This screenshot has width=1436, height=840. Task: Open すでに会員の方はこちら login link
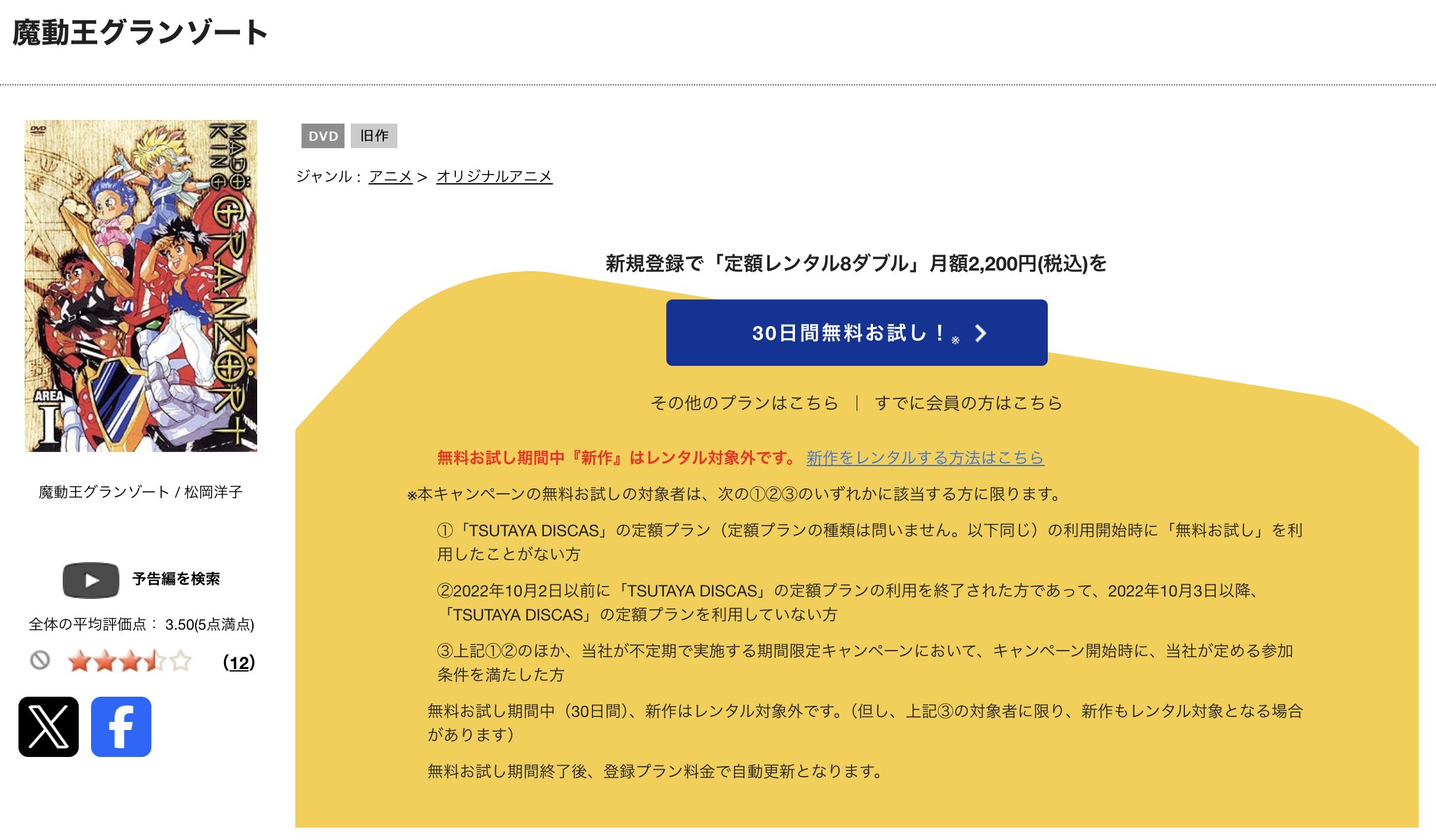pos(968,403)
